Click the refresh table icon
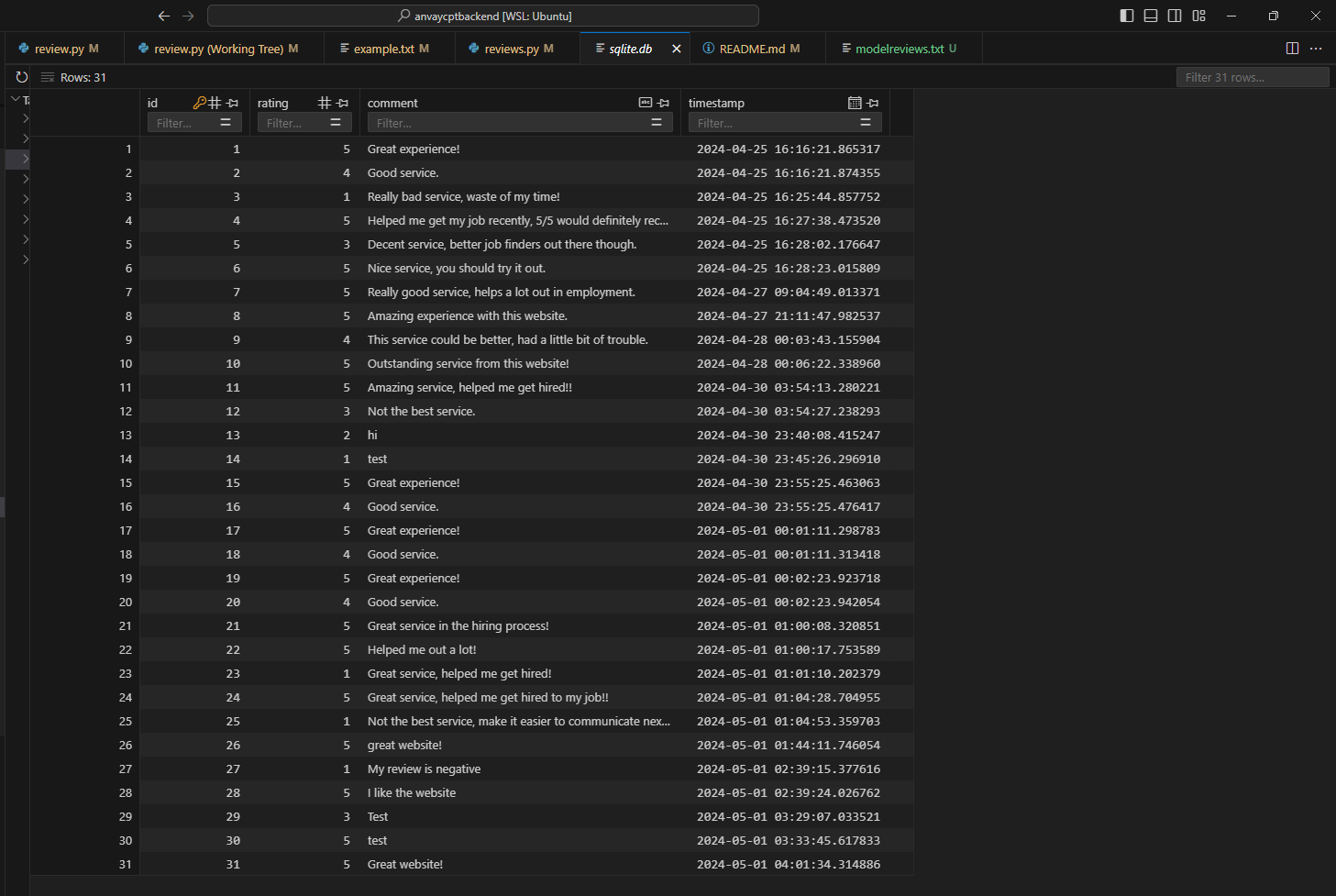The image size is (1336, 896). (x=22, y=77)
